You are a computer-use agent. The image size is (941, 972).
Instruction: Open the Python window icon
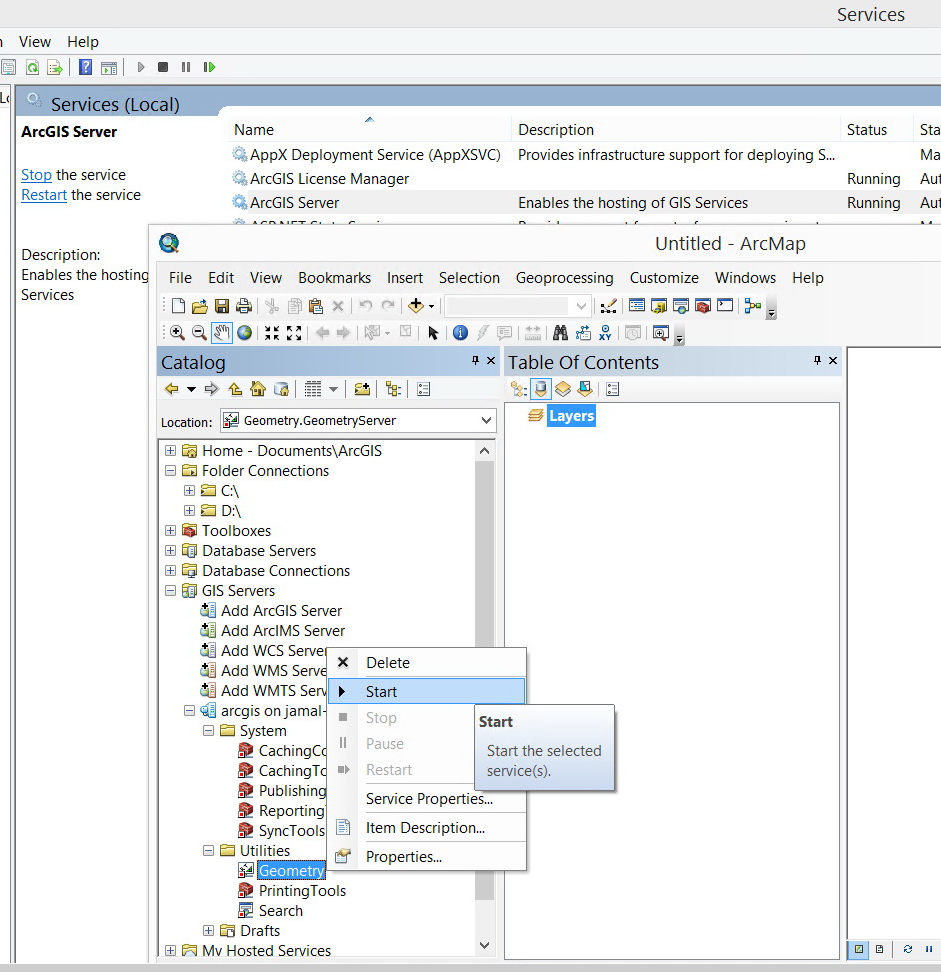pyautogui.click(x=725, y=306)
